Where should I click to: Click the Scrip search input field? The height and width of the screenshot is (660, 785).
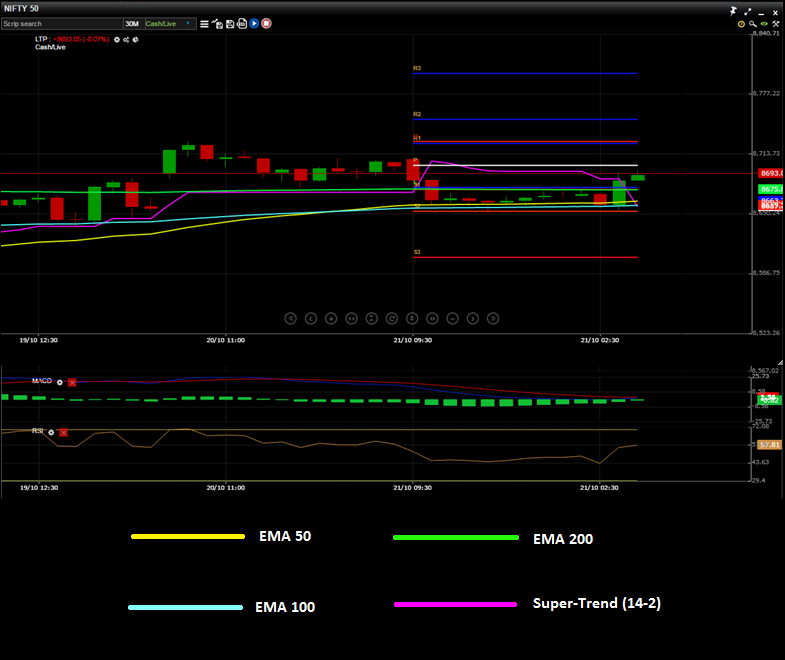point(62,24)
